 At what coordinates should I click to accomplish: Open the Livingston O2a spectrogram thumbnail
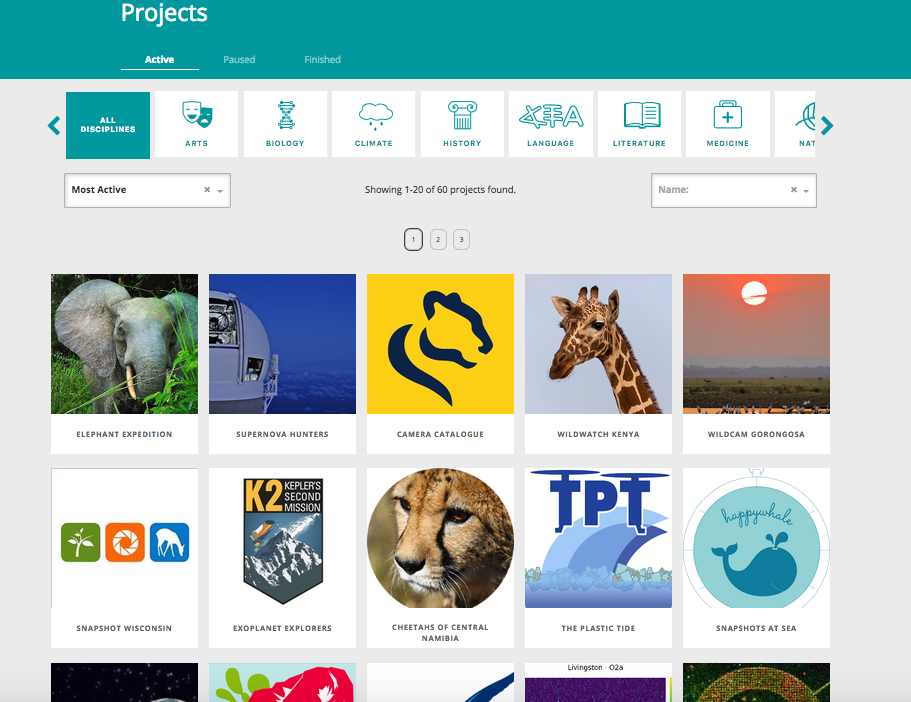click(x=598, y=682)
